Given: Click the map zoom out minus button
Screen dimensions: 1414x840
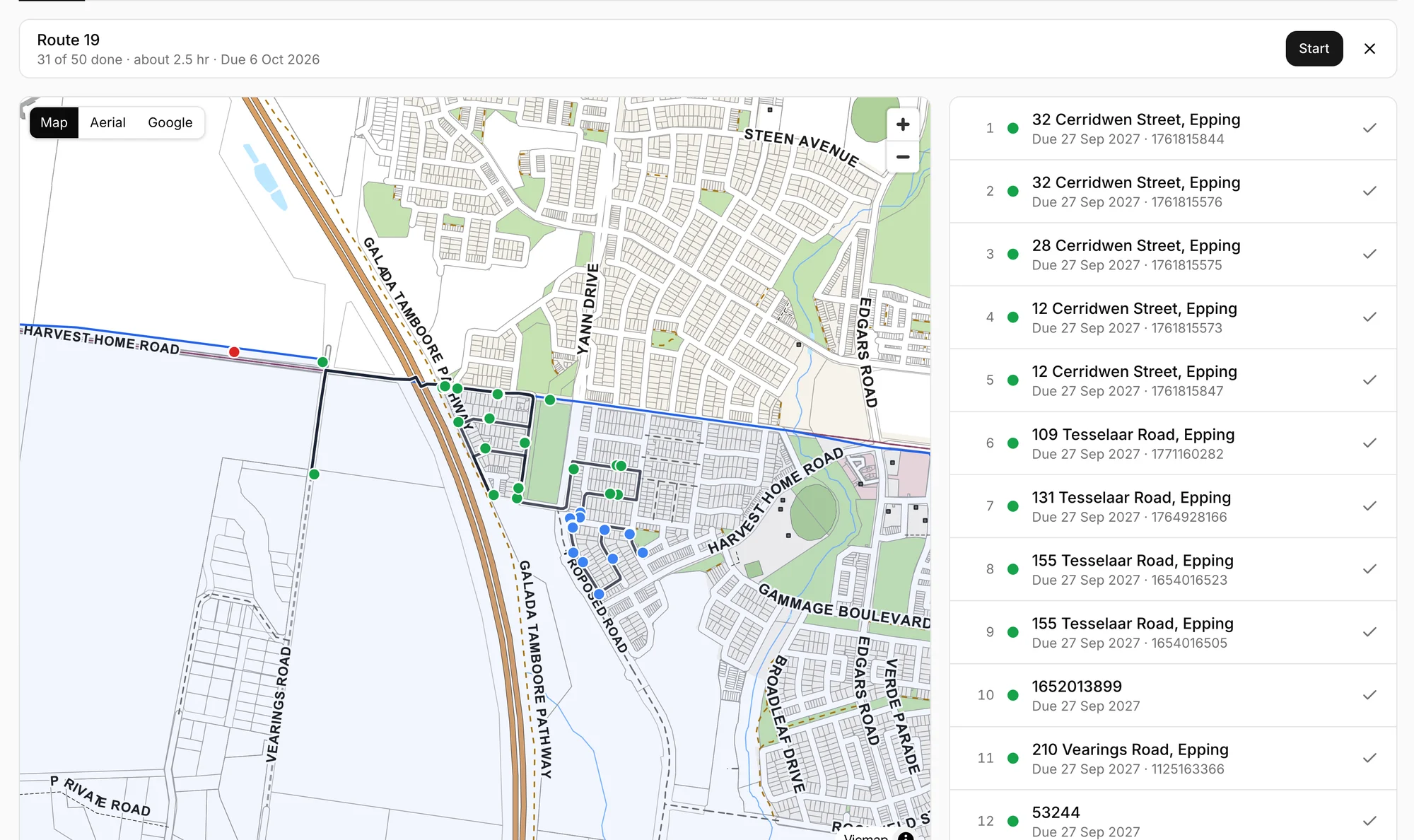Looking at the screenshot, I should point(903,157).
